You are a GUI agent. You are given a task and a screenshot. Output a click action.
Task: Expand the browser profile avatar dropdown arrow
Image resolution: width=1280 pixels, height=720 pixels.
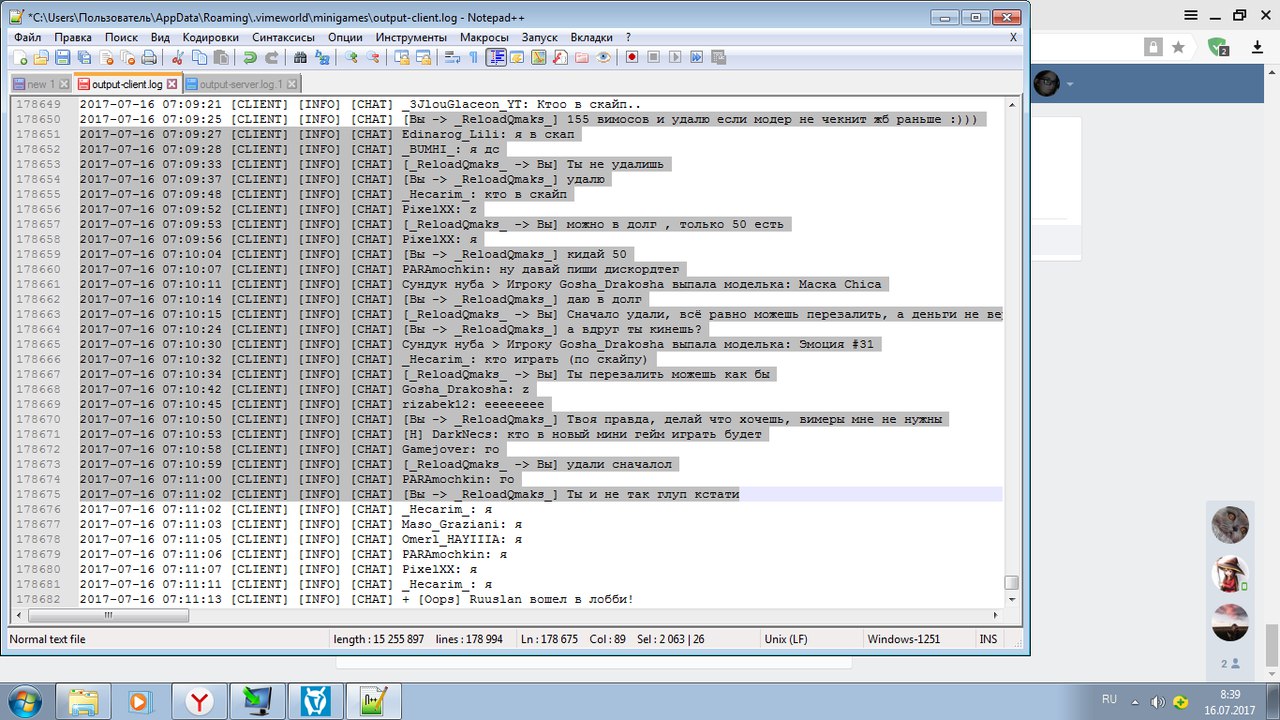pos(1071,84)
